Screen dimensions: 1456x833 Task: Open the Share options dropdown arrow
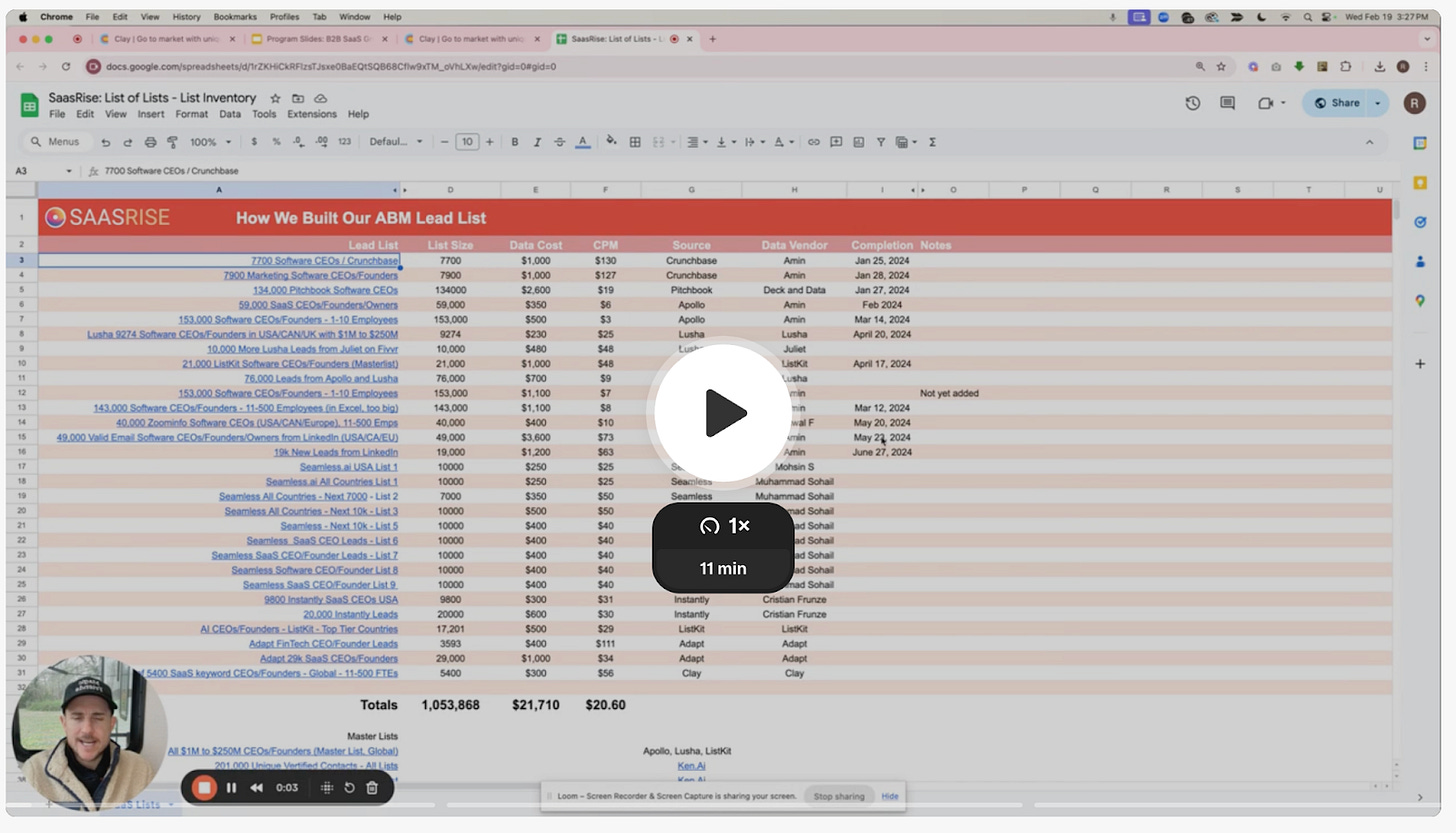[x=1378, y=103]
